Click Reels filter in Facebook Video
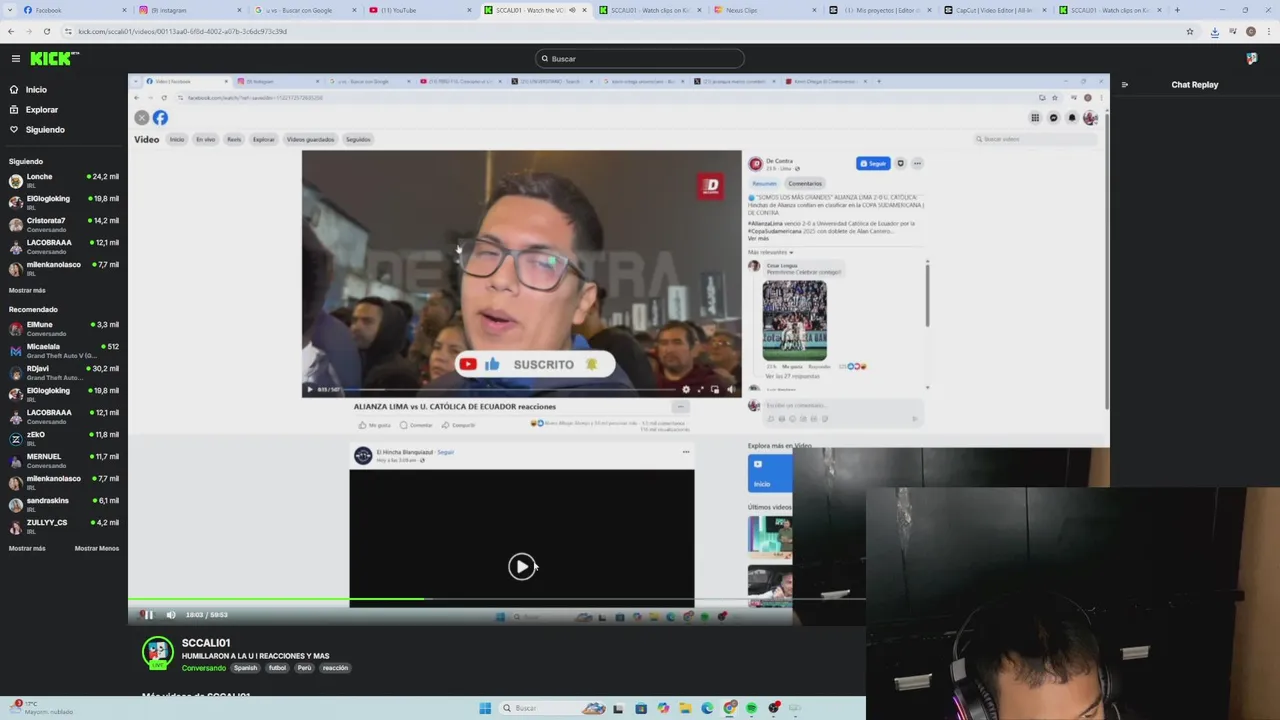This screenshot has height=720, width=1280. click(234, 139)
